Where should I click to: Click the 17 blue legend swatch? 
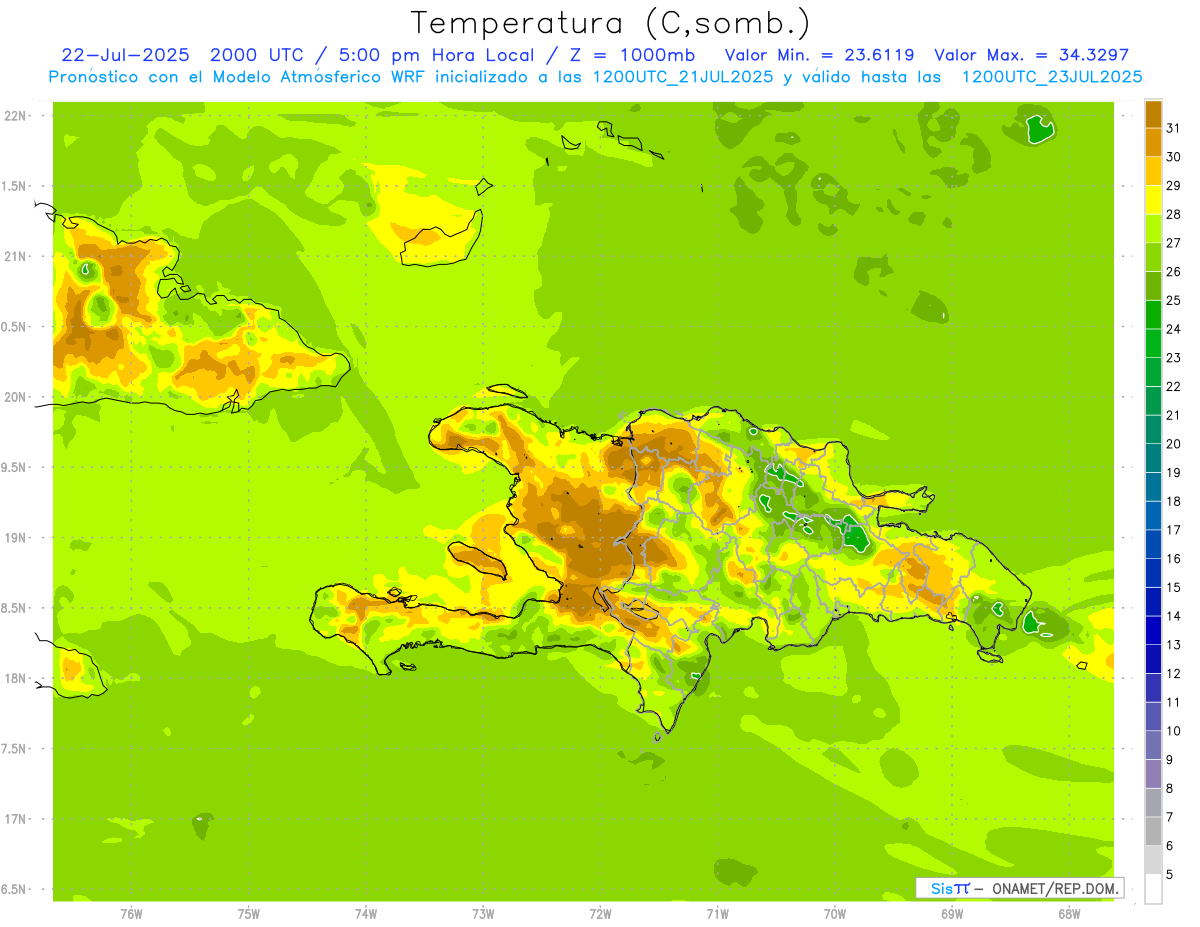1153,516
